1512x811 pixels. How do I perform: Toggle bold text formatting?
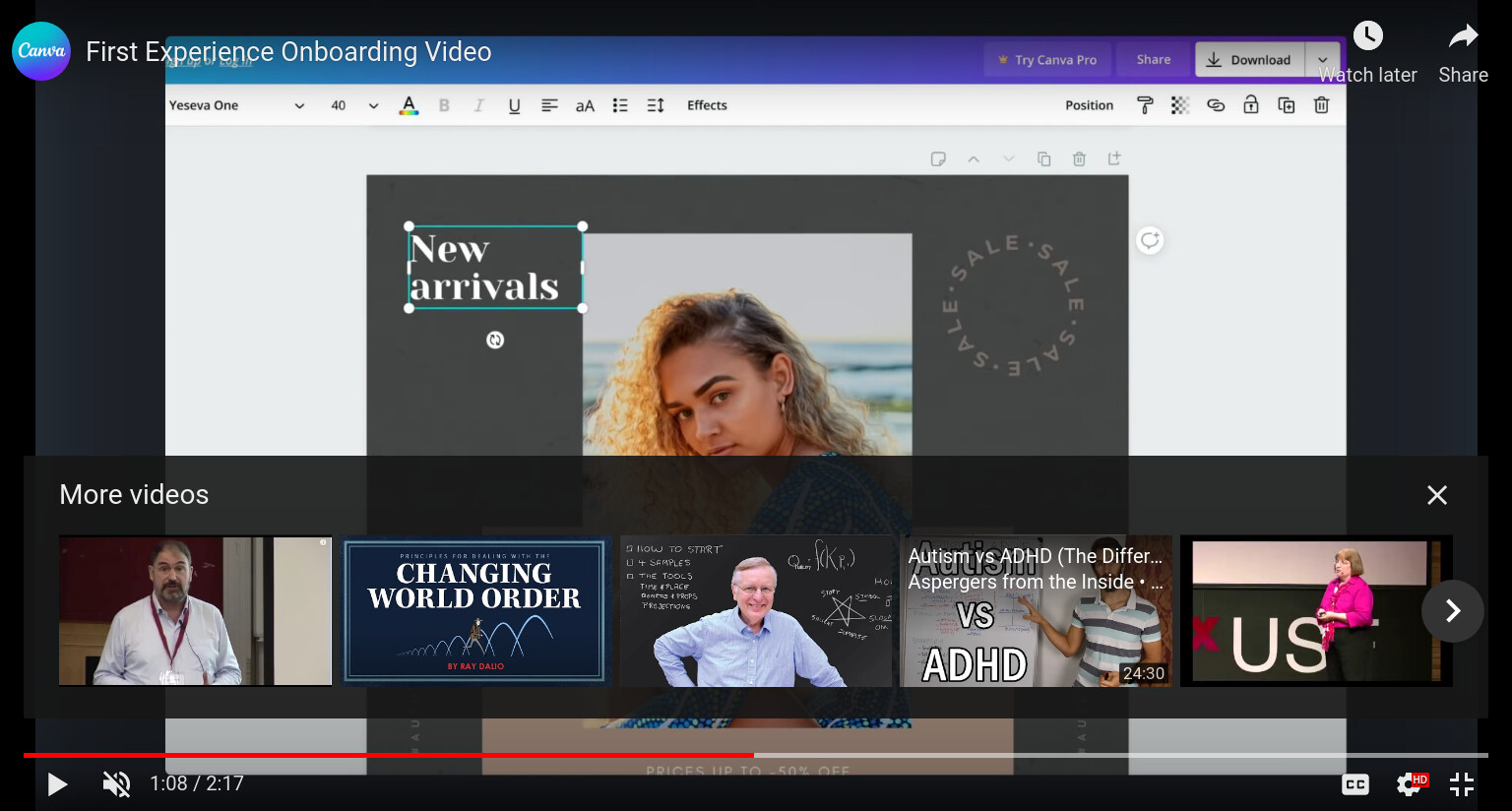pyautogui.click(x=444, y=105)
